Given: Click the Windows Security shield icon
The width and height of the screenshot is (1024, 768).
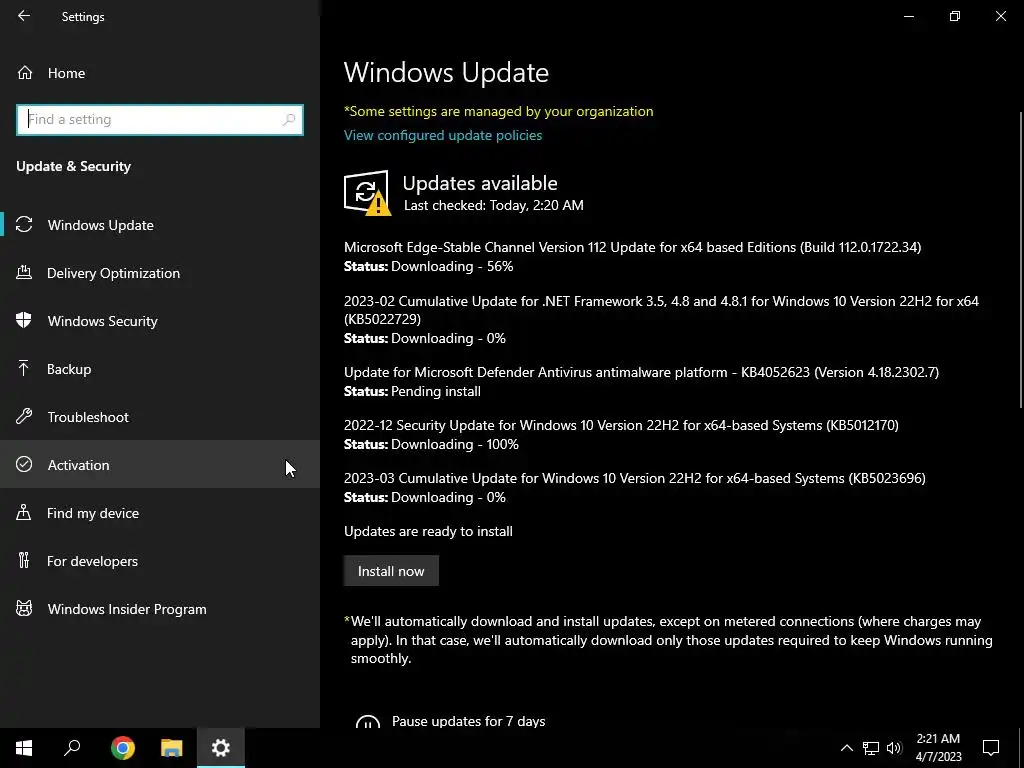Looking at the screenshot, I should [x=24, y=321].
